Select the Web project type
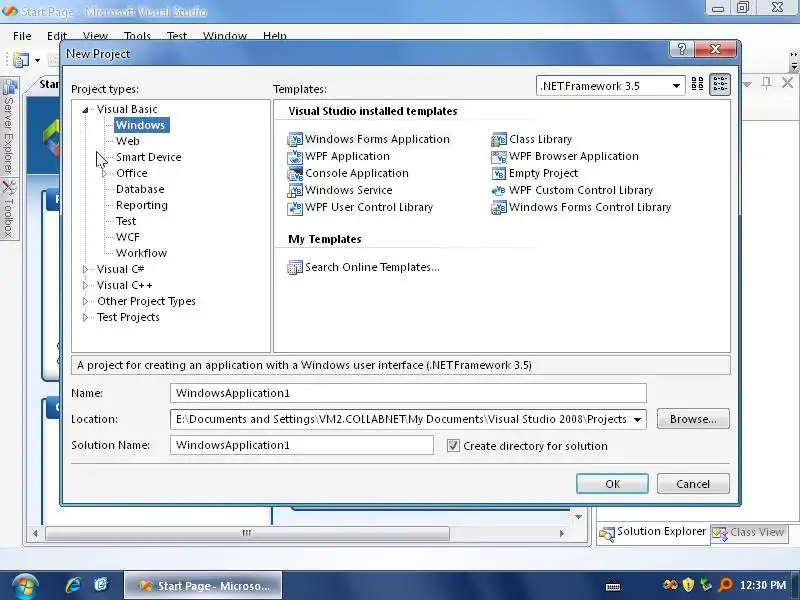800x600 pixels. pos(128,141)
